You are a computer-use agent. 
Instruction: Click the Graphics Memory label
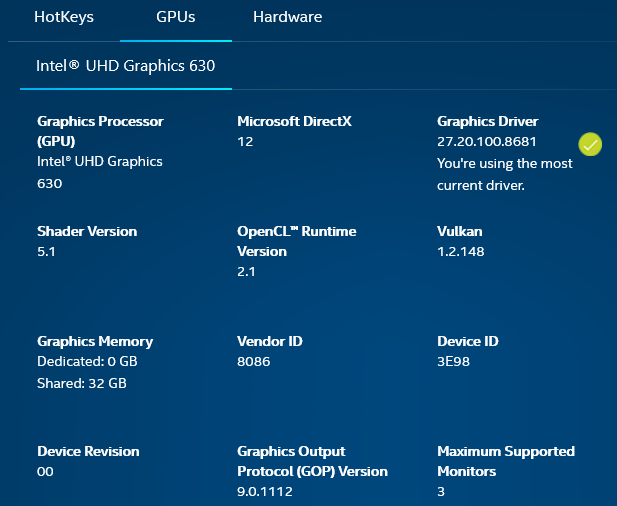pos(95,341)
